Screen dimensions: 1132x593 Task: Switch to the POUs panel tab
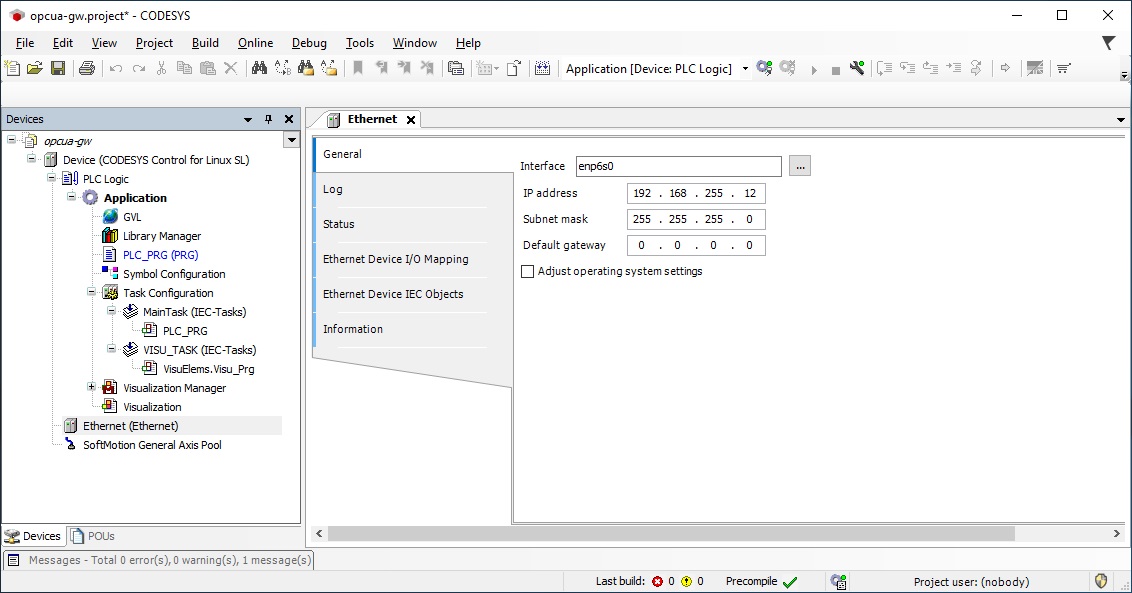93,536
